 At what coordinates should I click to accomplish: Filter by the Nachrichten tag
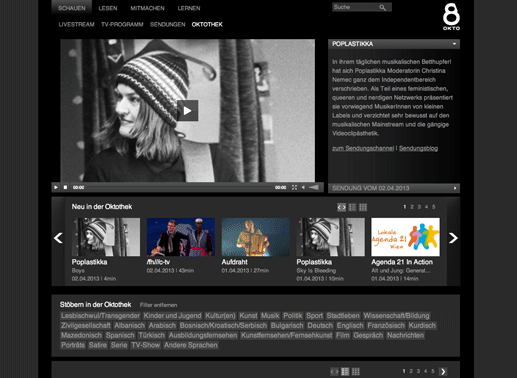405,335
